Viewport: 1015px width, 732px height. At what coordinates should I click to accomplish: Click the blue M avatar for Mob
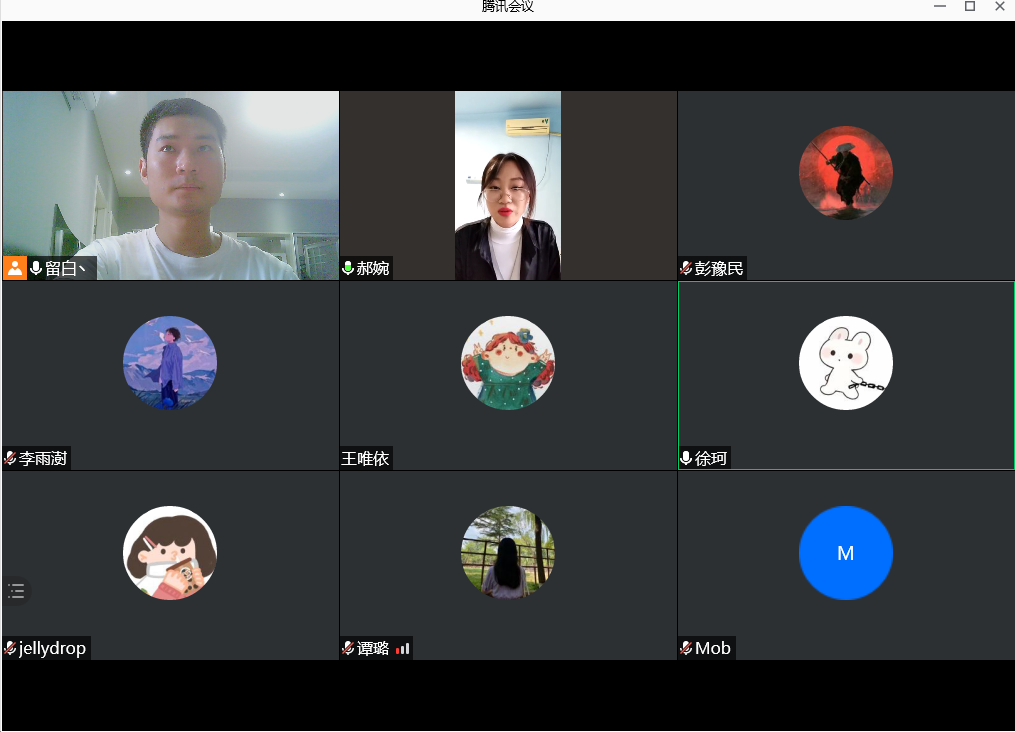point(845,553)
